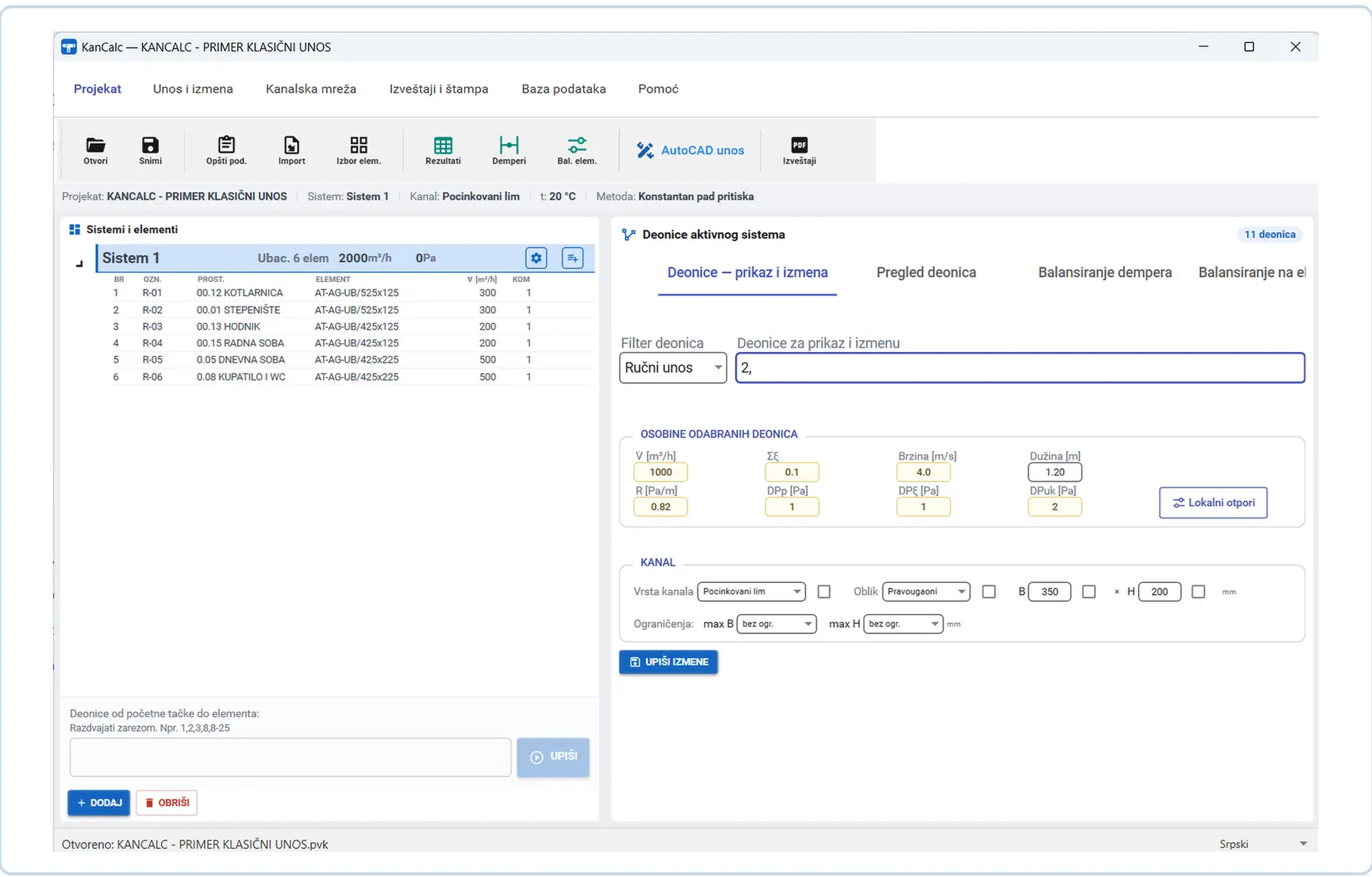1372x877 pixels.
Task: Click the Rezultati table icon
Action: pyautogui.click(x=443, y=146)
